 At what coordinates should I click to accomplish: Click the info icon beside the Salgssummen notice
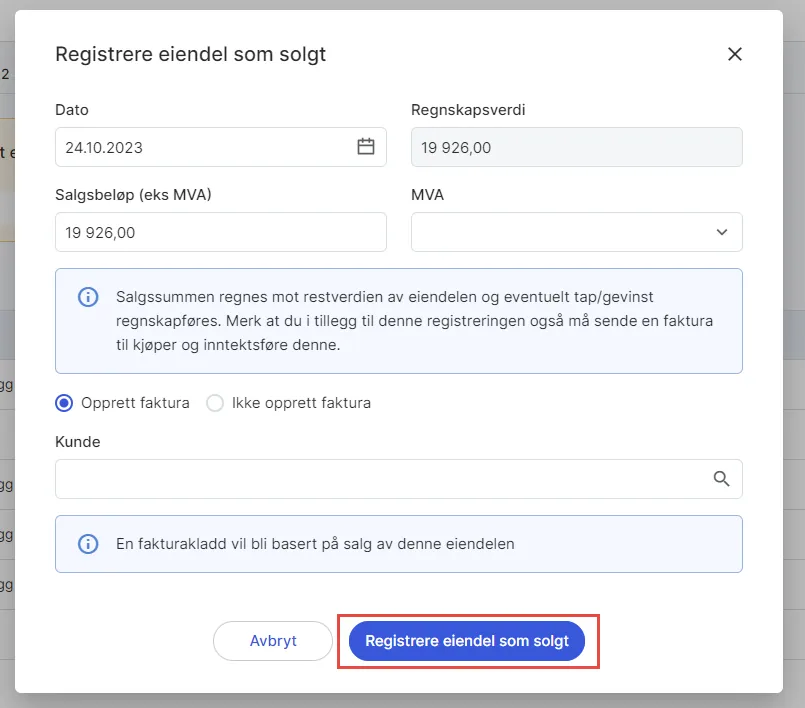87,296
